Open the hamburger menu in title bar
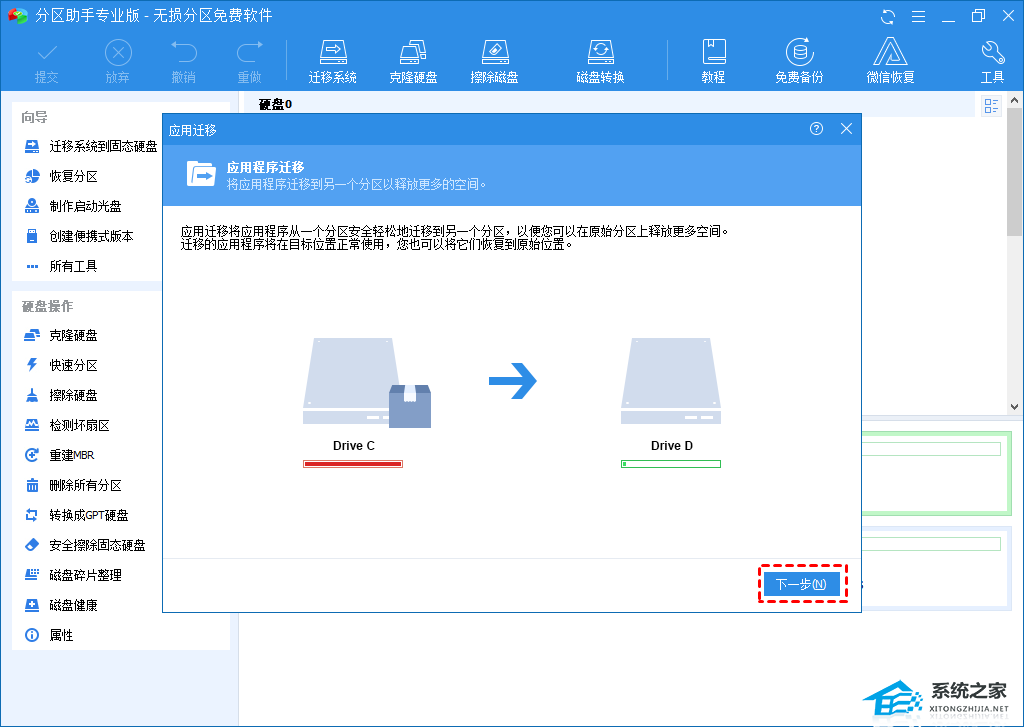Screen dimensions: 1024x727 pyautogui.click(x=918, y=16)
